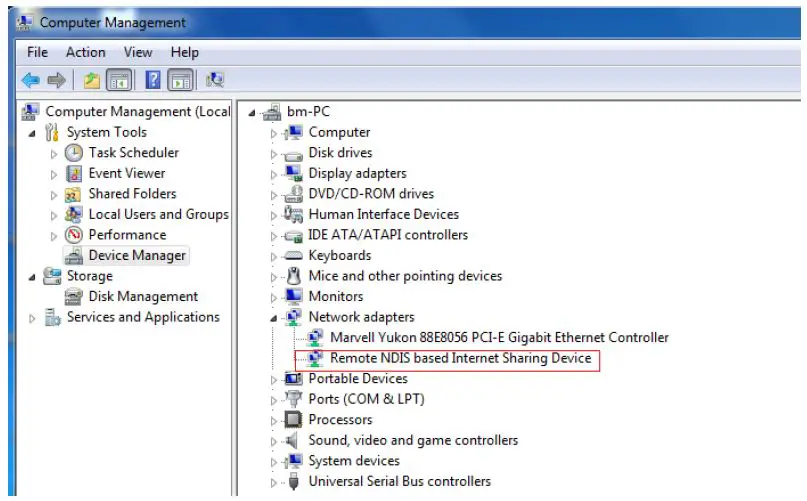
Task: Select the Computer device category
Action: coord(339,132)
